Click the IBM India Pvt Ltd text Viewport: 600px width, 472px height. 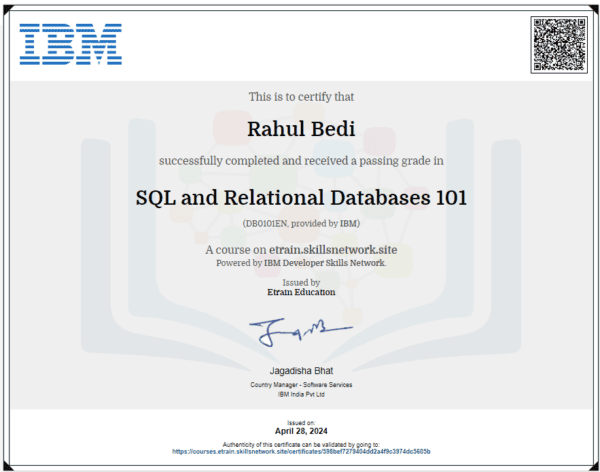(300, 395)
